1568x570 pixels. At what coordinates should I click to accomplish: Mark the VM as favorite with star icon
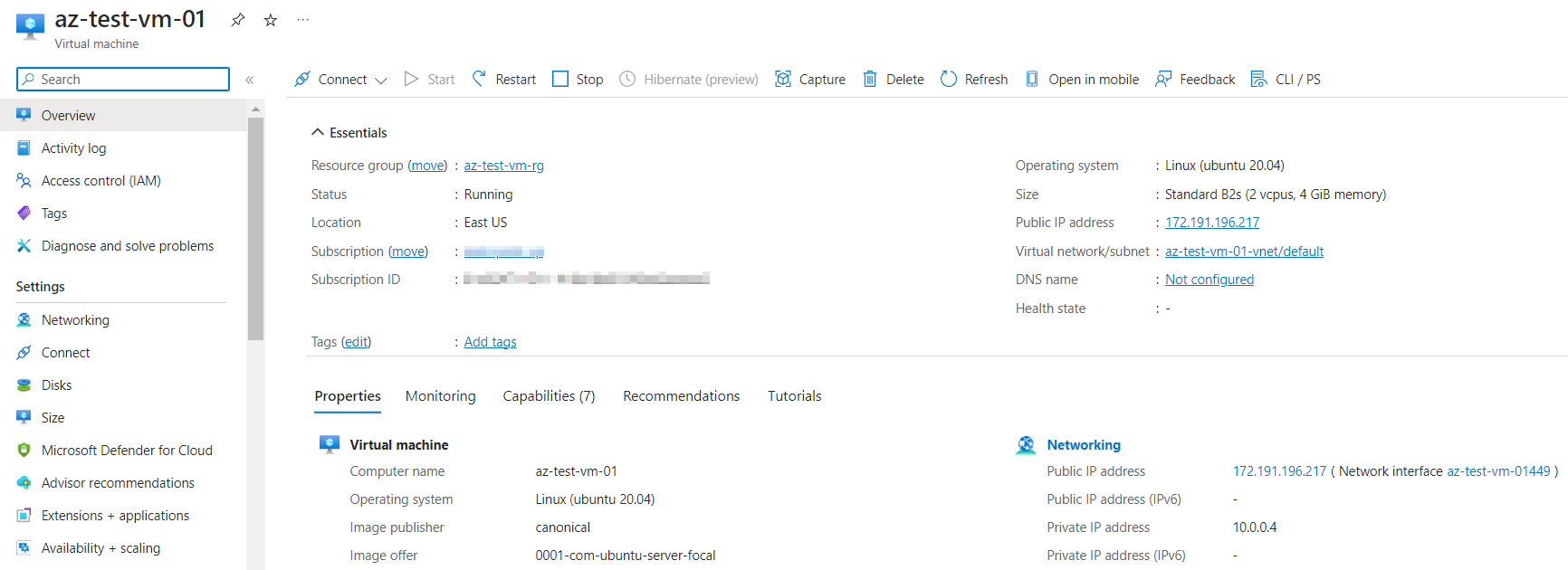click(x=270, y=20)
